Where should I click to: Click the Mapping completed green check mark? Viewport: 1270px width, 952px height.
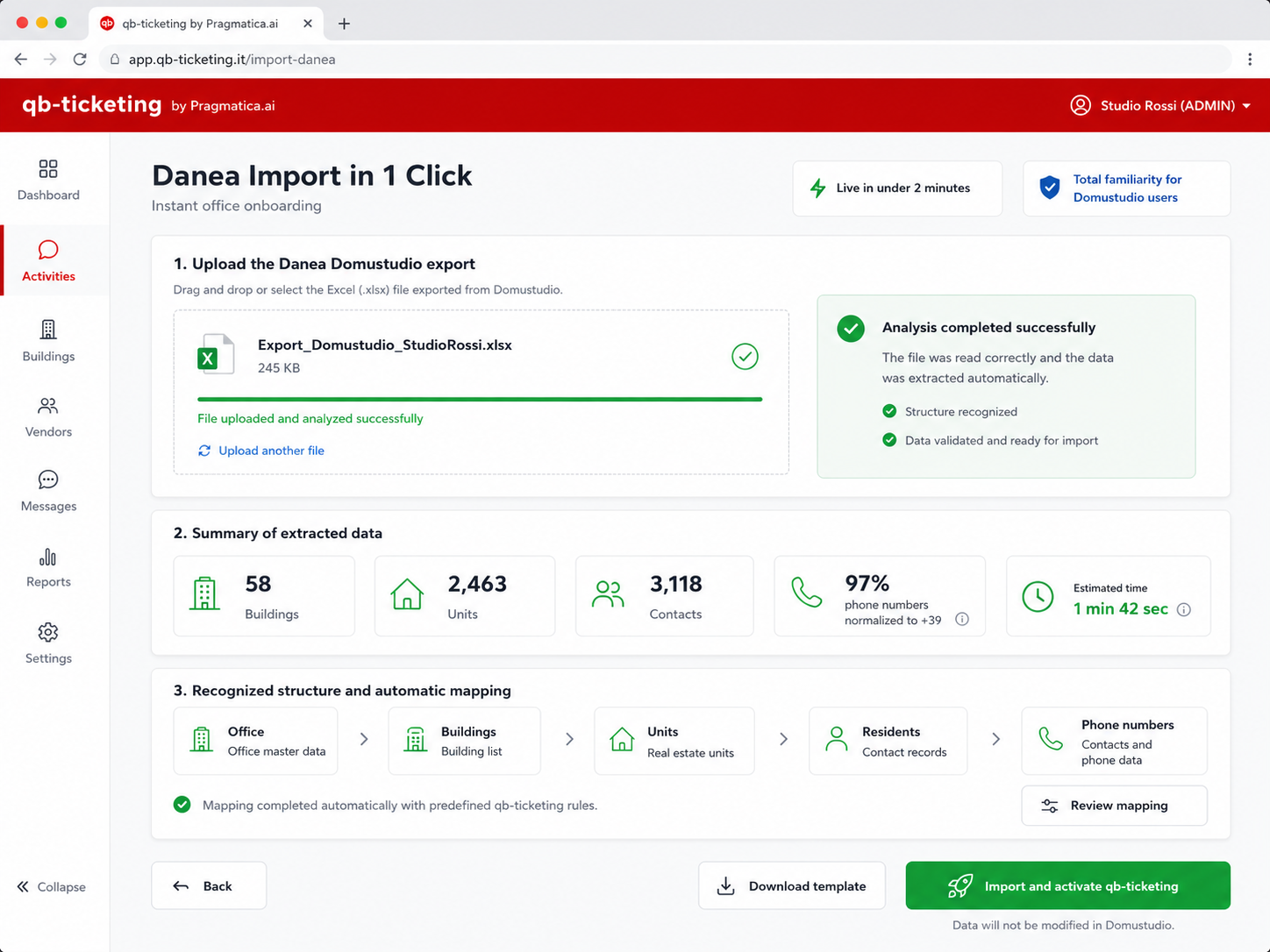[x=182, y=805]
